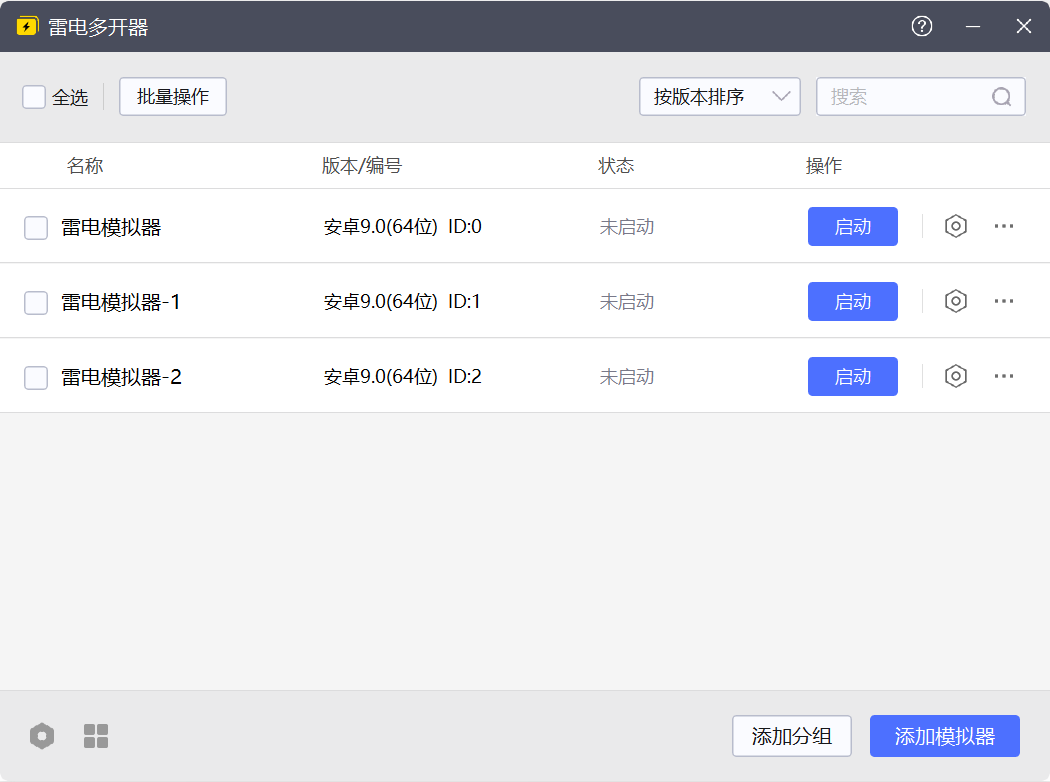
Task: Open the 批量操作 batch operations menu
Action: [173, 96]
